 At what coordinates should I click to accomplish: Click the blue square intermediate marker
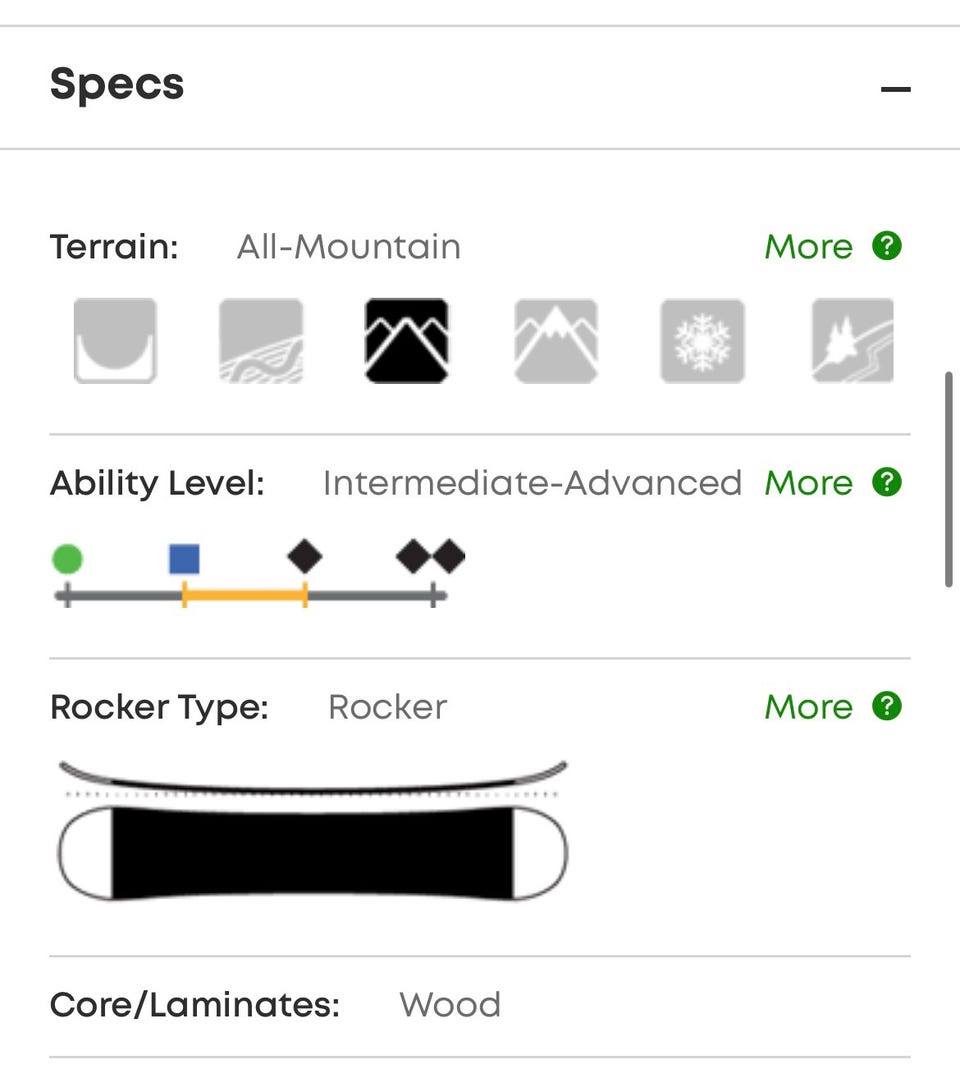[x=184, y=559]
